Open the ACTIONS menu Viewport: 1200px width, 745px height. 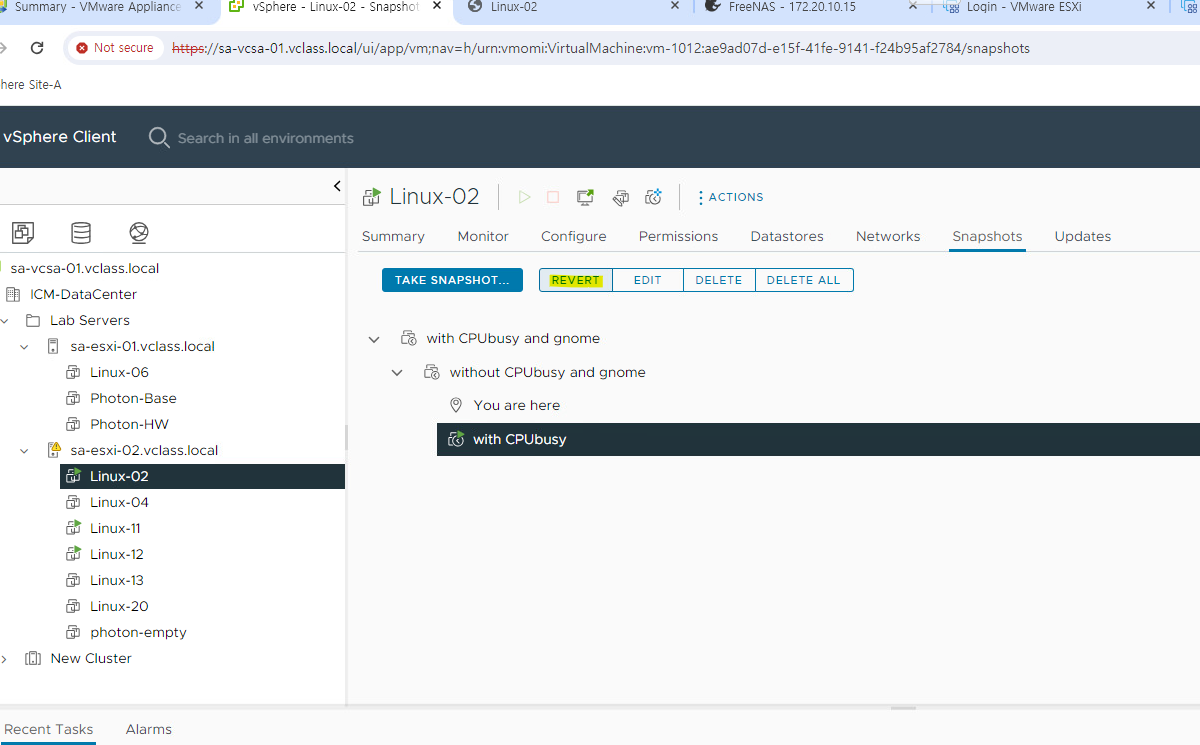pyautogui.click(x=730, y=197)
